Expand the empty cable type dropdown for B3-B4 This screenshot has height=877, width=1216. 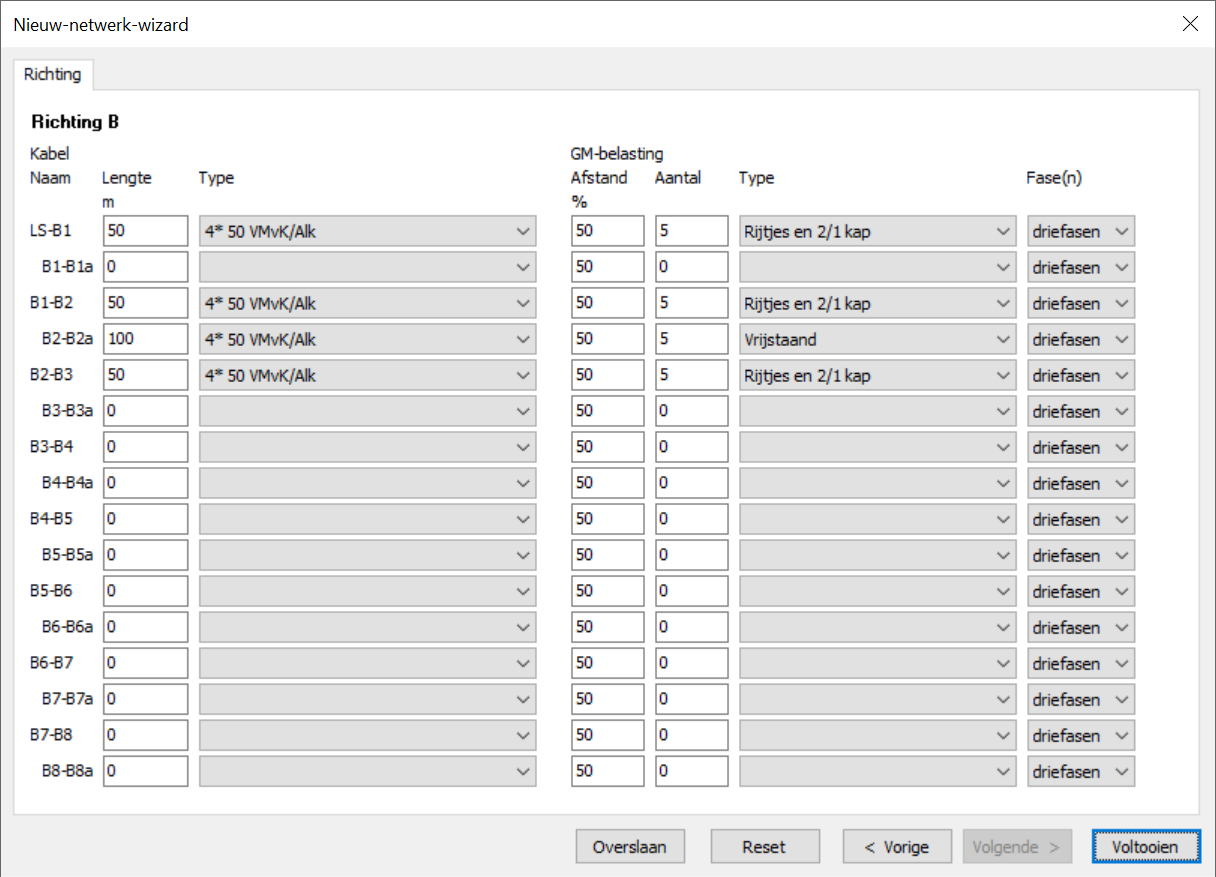click(x=368, y=448)
